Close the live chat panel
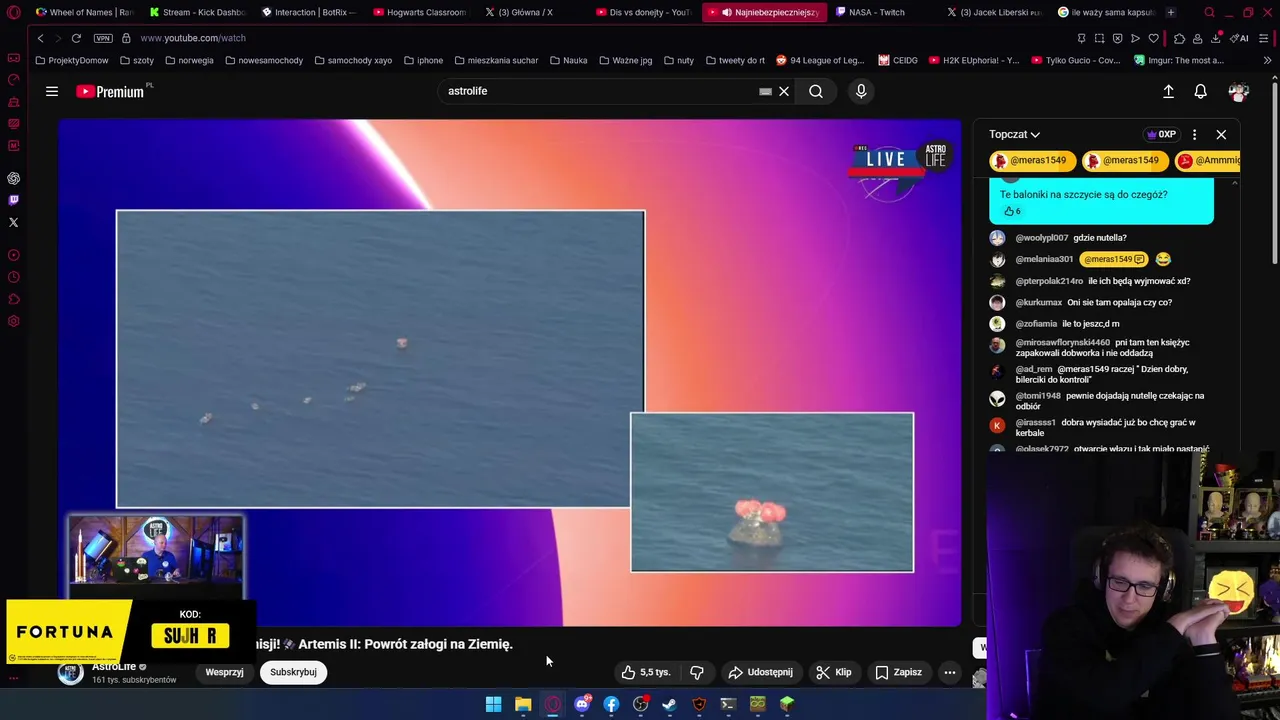1280x720 pixels. pos(1221,134)
